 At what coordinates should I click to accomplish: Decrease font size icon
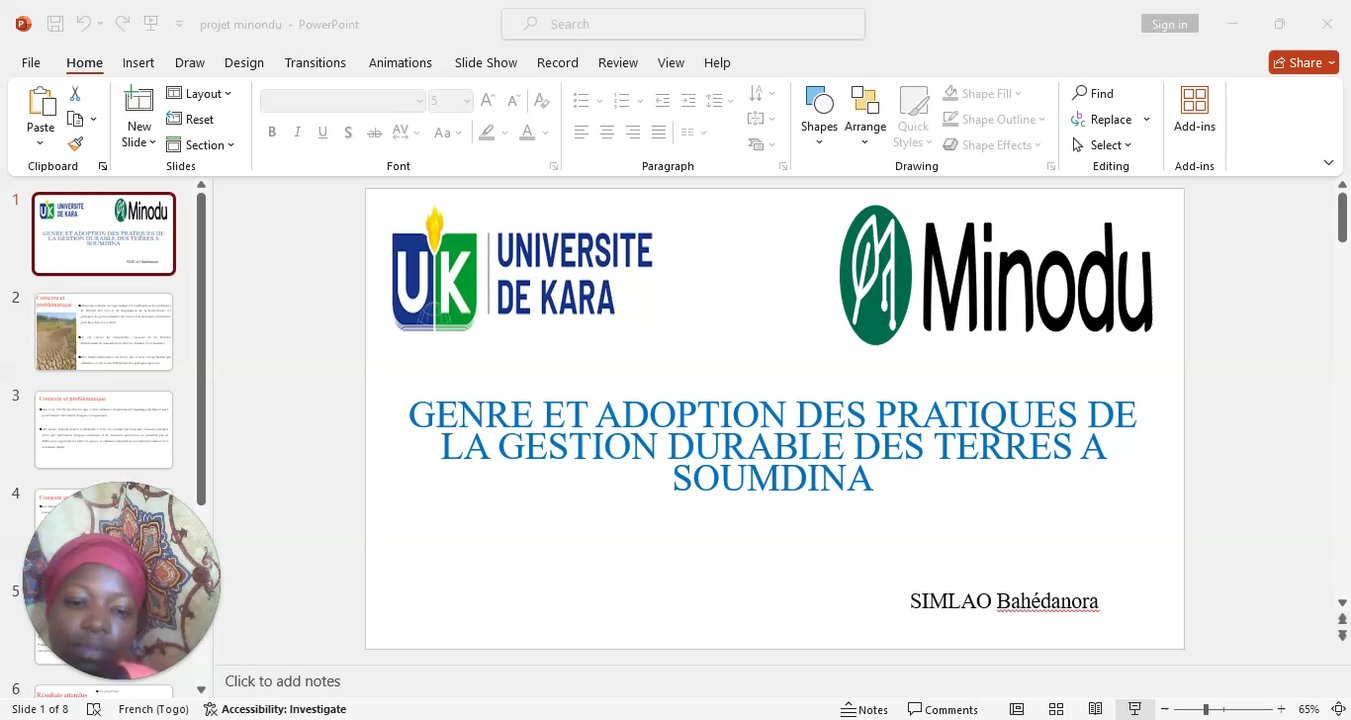click(514, 100)
